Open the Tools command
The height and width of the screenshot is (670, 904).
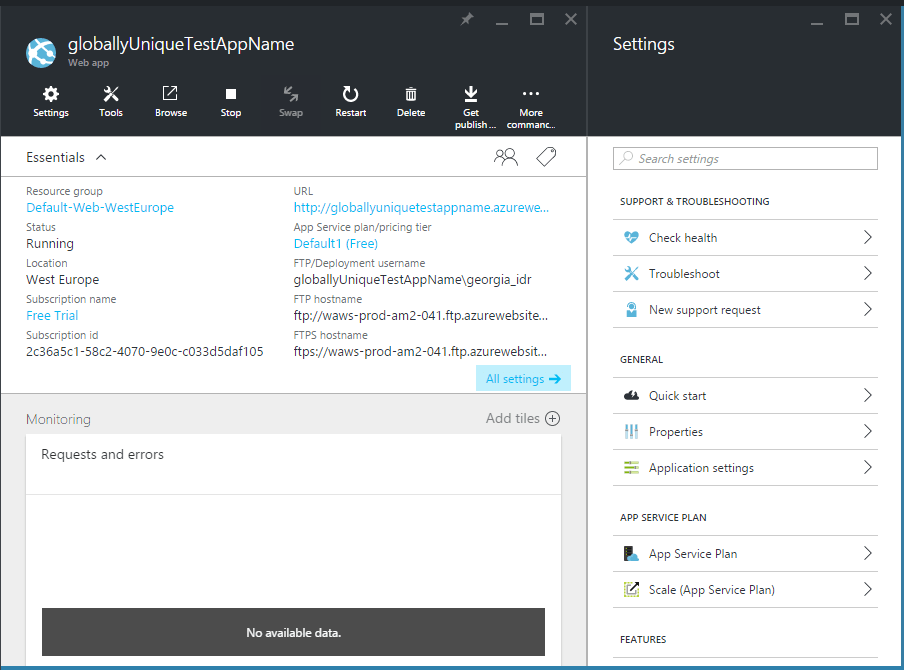click(111, 101)
